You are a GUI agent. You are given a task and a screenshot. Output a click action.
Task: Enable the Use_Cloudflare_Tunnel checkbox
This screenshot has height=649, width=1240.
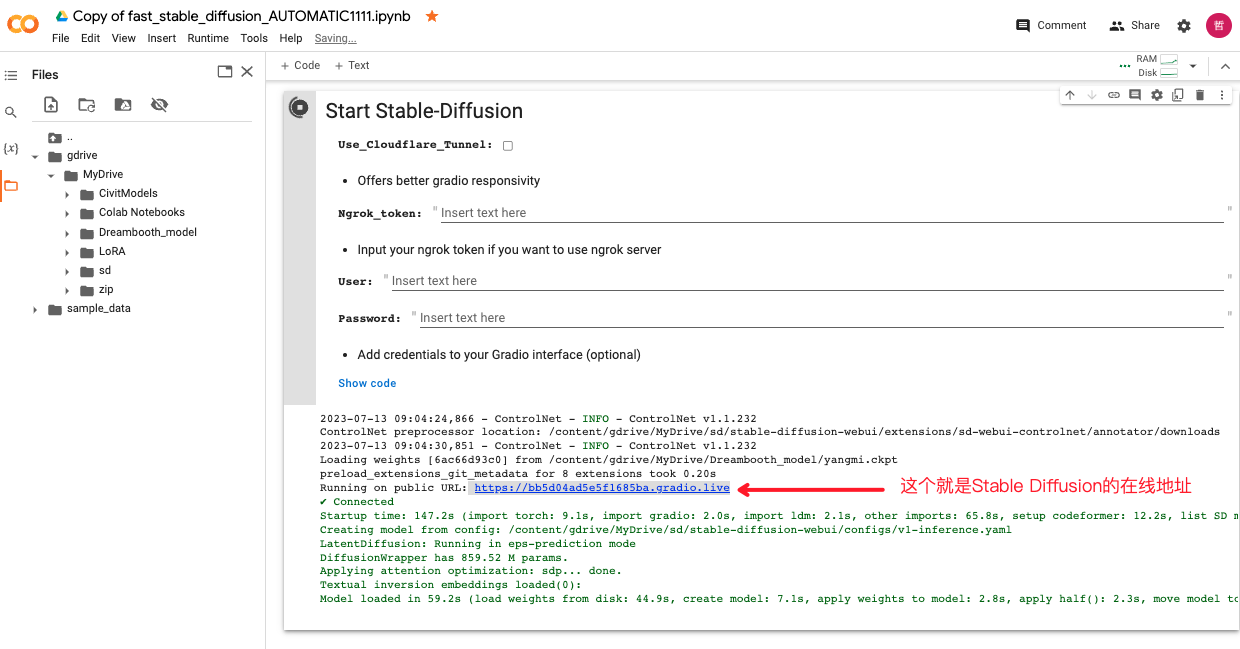point(507,144)
